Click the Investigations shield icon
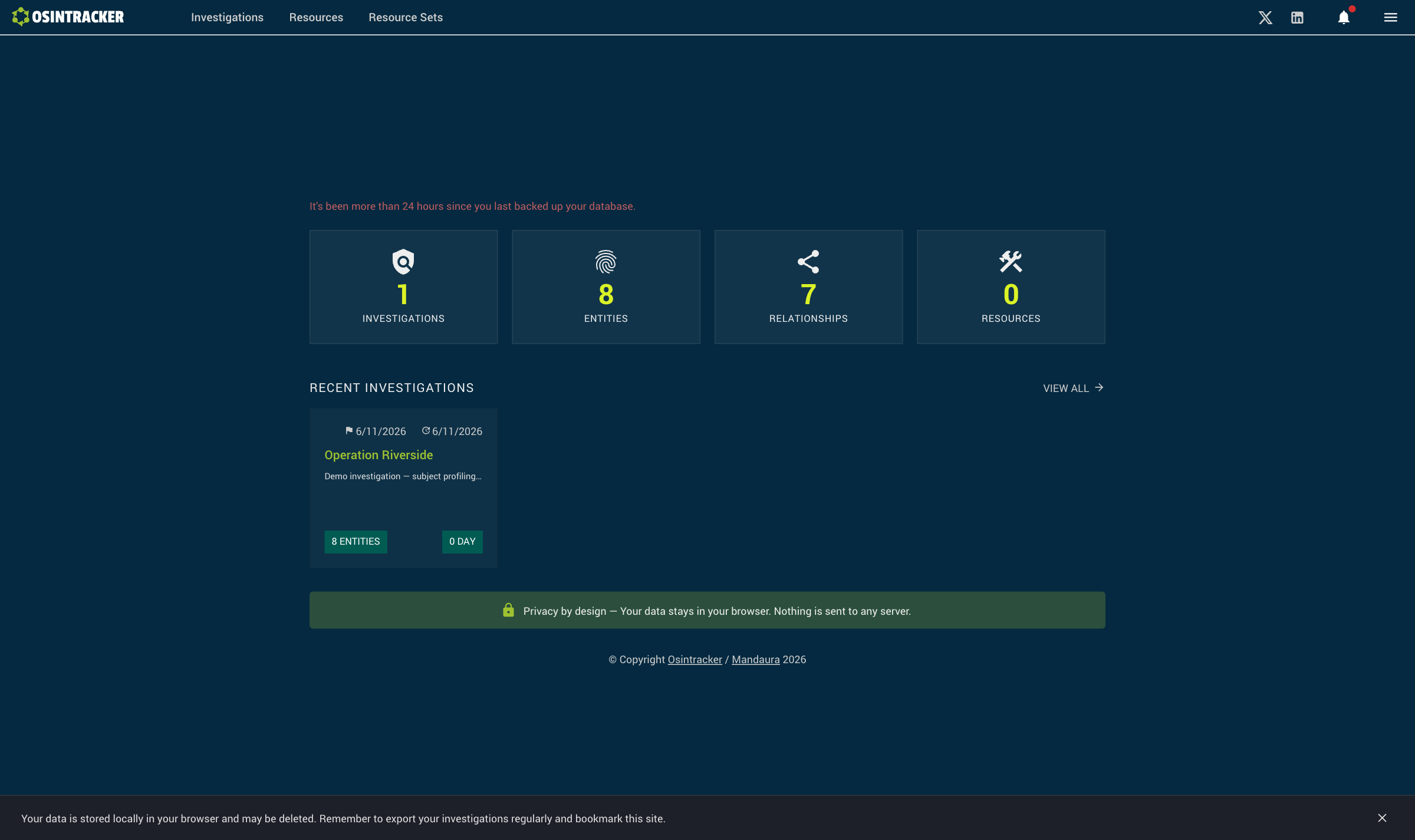Image resolution: width=1415 pixels, height=840 pixels. [x=403, y=262]
